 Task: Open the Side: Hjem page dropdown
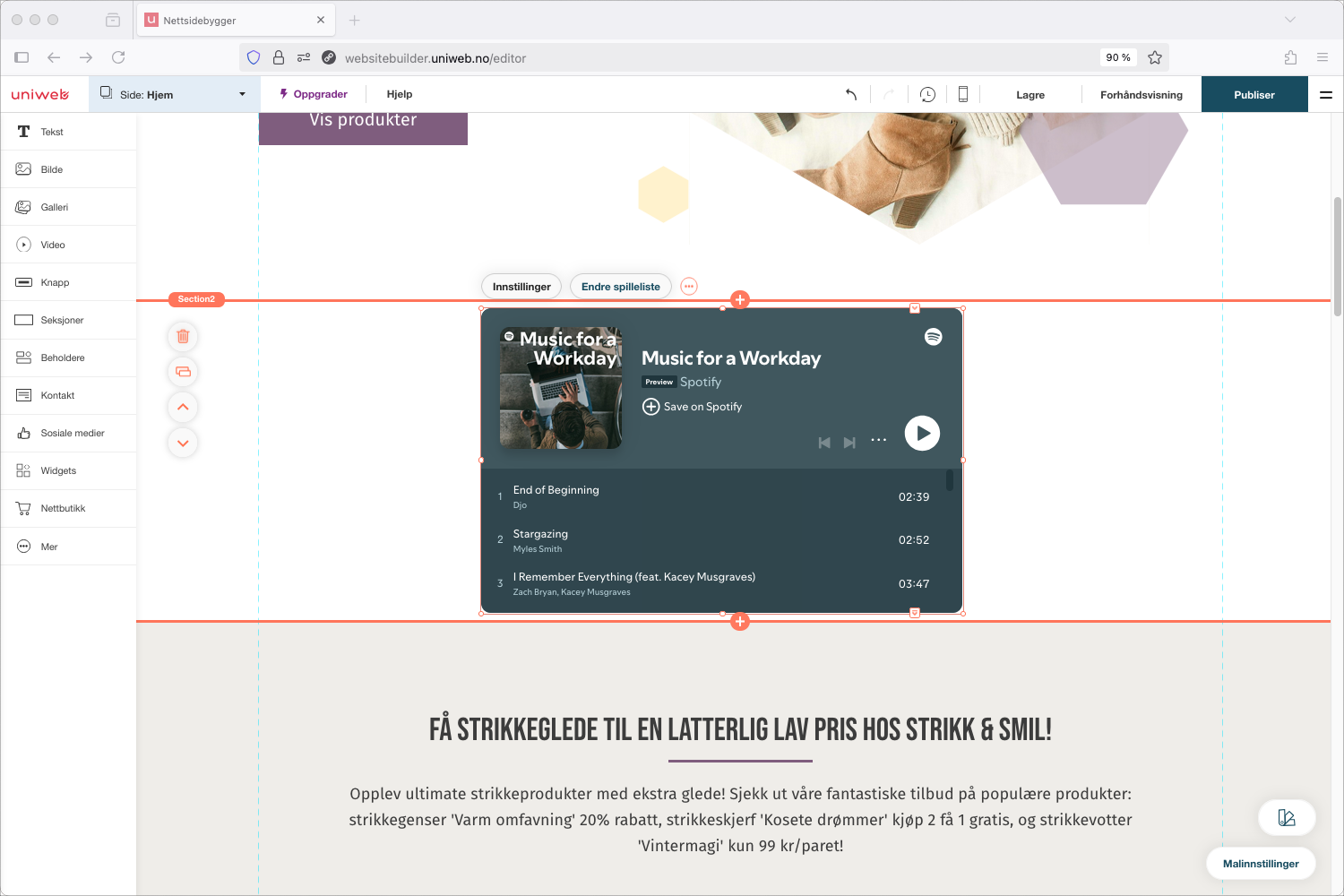pyautogui.click(x=174, y=94)
